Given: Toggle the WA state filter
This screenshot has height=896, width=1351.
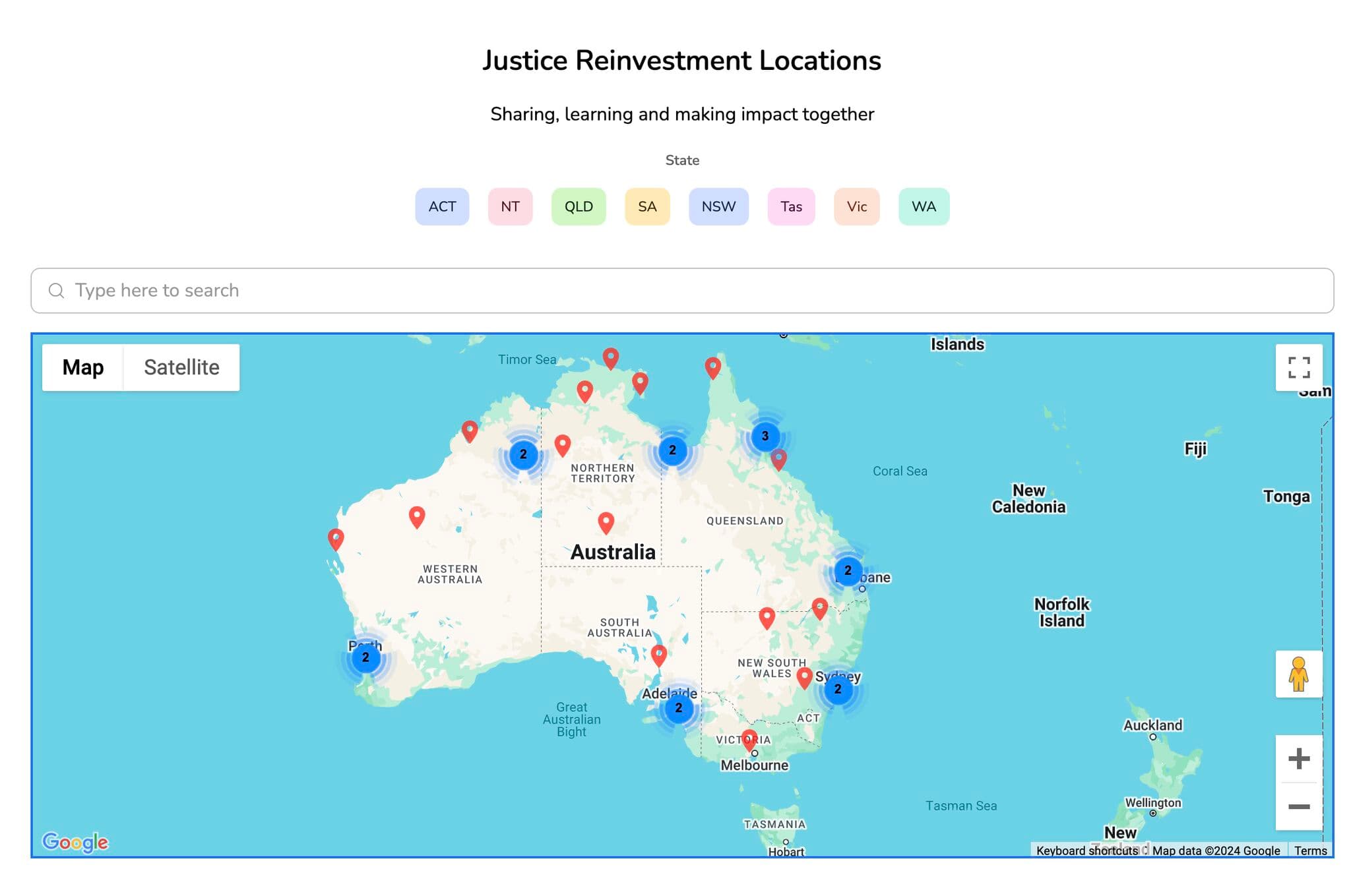Looking at the screenshot, I should click(x=924, y=206).
